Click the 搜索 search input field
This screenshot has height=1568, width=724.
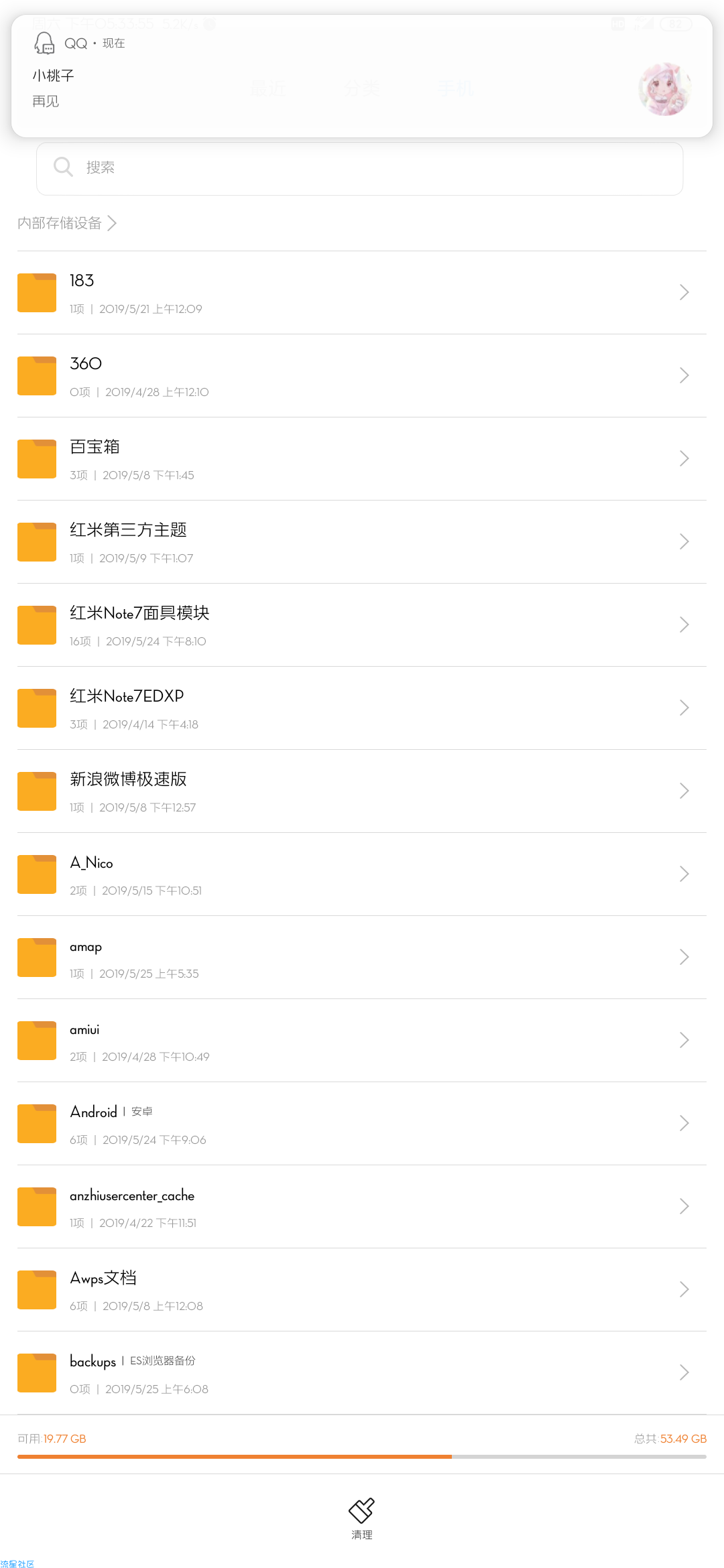360,168
